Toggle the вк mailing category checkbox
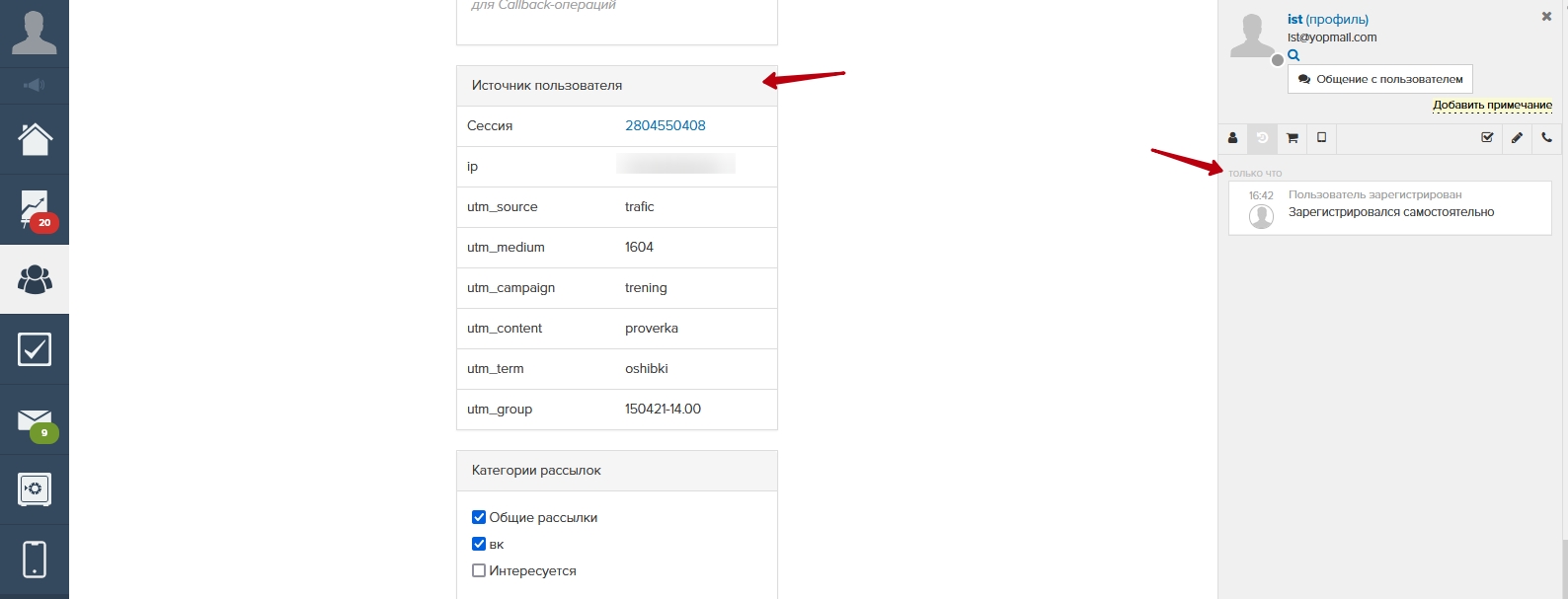This screenshot has width=1568, height=599. [x=479, y=544]
